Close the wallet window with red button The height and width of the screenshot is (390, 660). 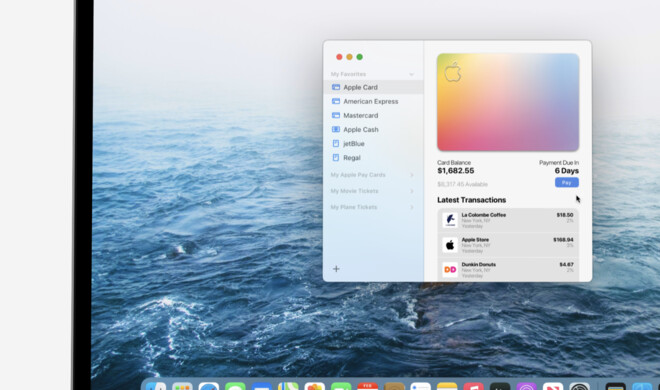(339, 57)
